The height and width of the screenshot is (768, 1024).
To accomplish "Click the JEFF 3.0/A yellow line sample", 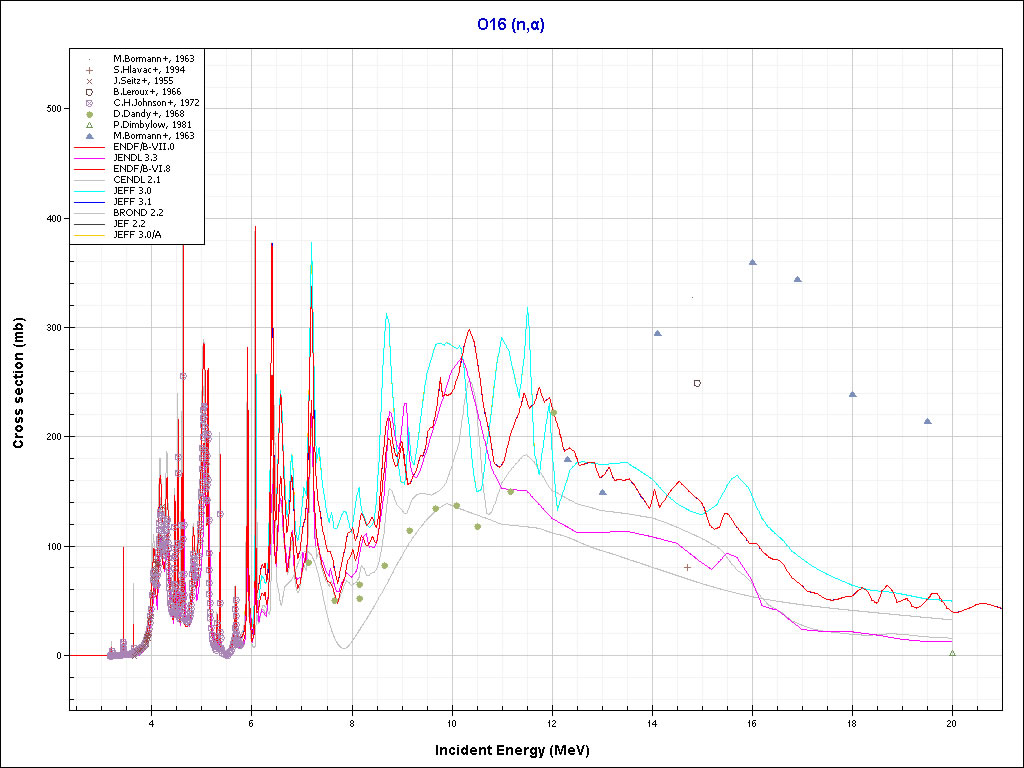I will pos(90,234).
